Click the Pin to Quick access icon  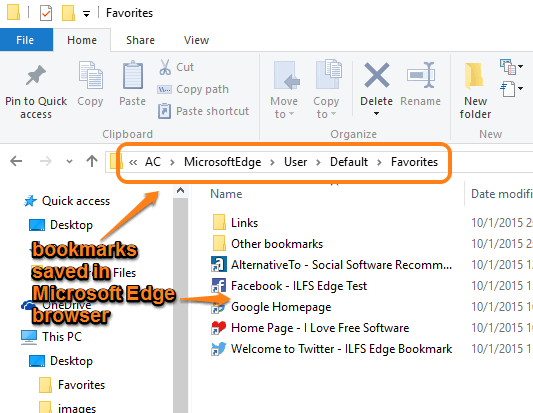(36, 75)
